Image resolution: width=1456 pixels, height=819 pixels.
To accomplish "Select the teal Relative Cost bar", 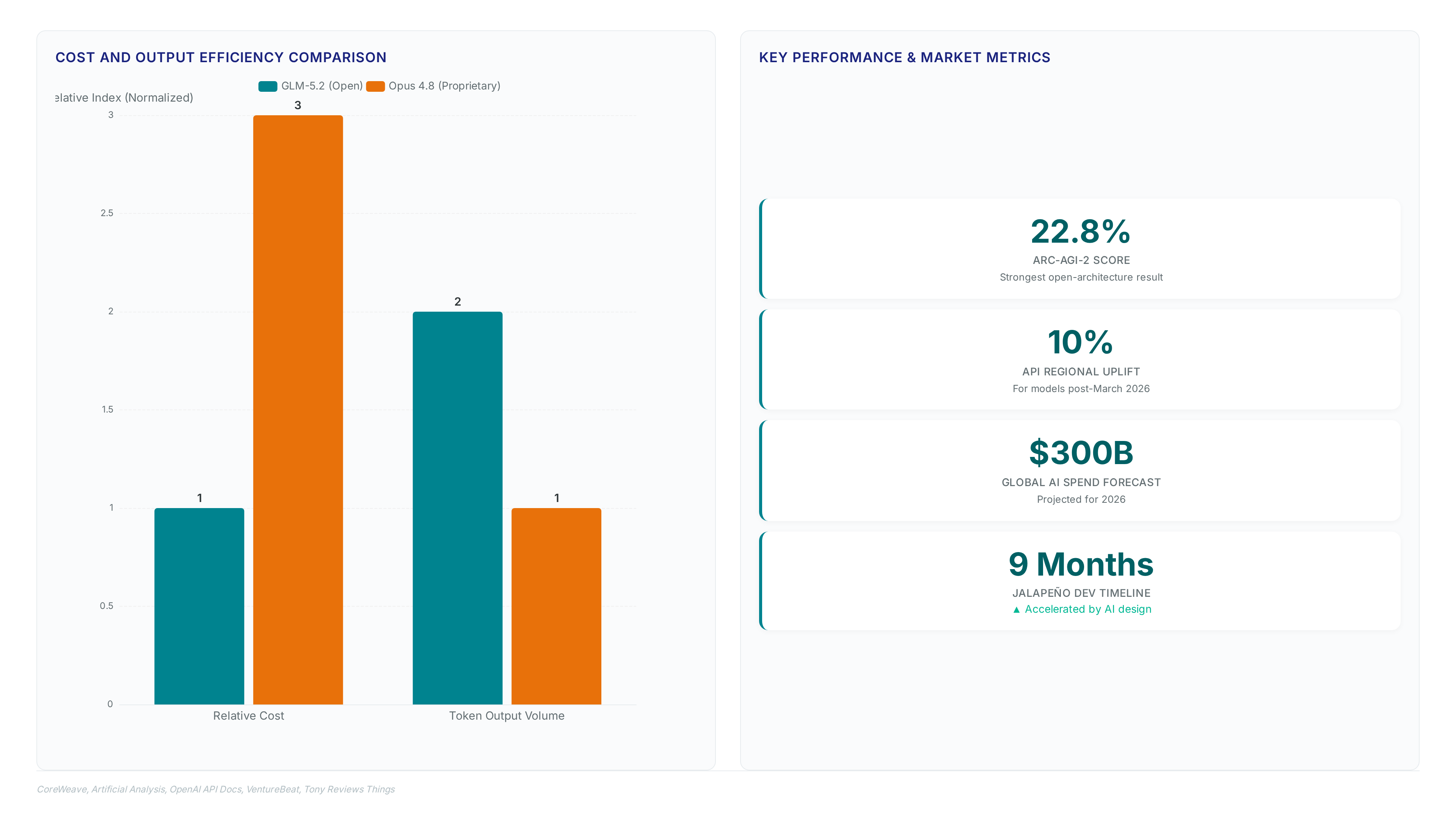I will (x=199, y=606).
